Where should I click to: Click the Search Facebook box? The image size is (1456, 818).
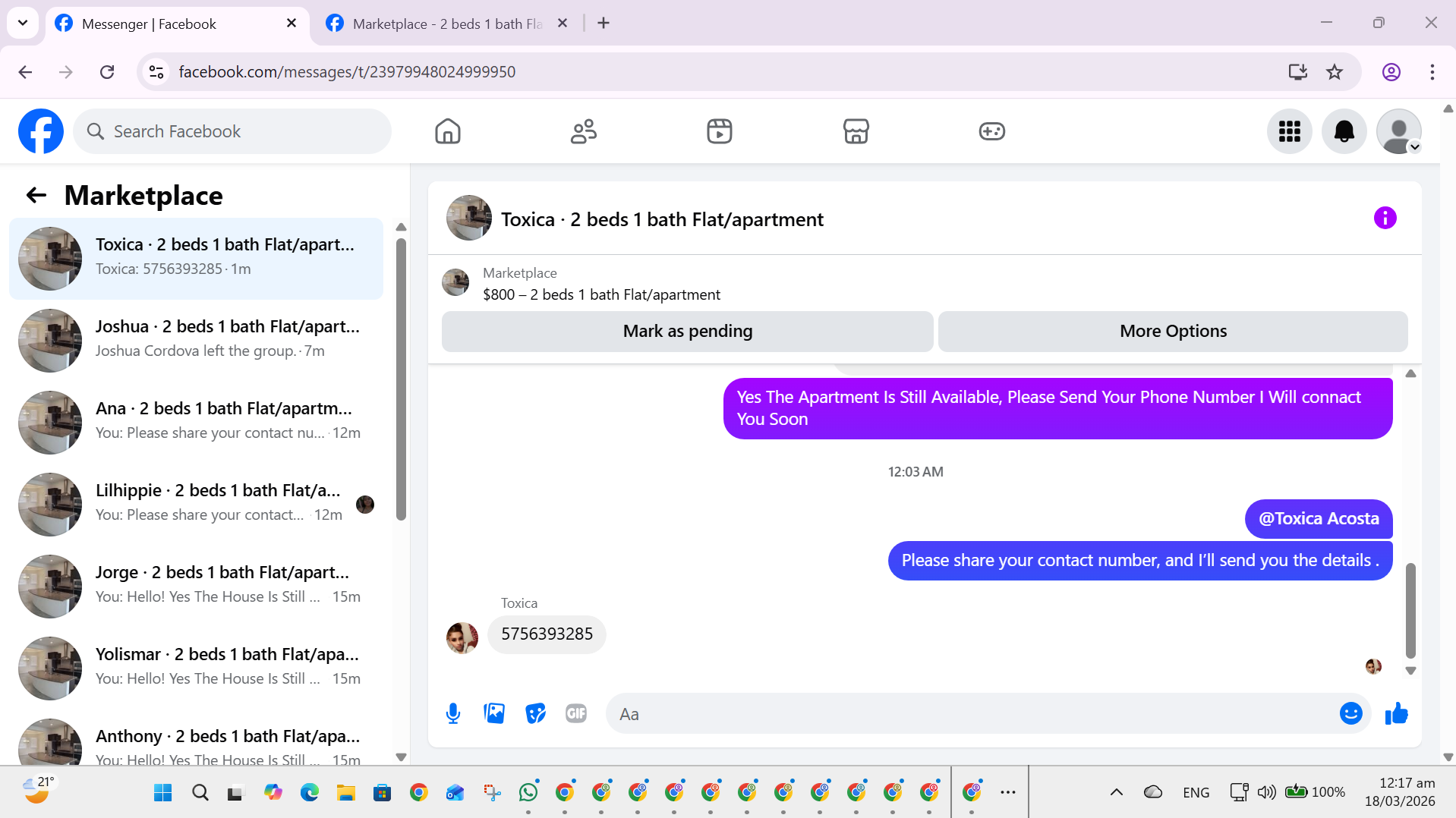click(232, 131)
